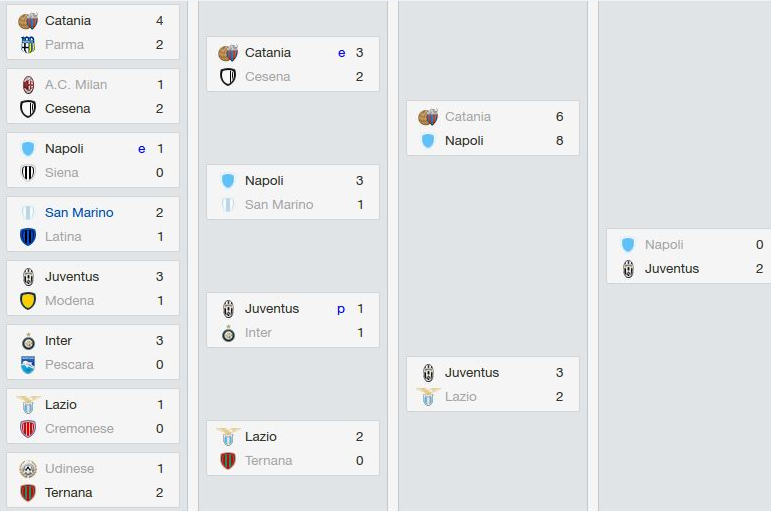Open the Cesena team in A.C. Milan match

pos(67,109)
